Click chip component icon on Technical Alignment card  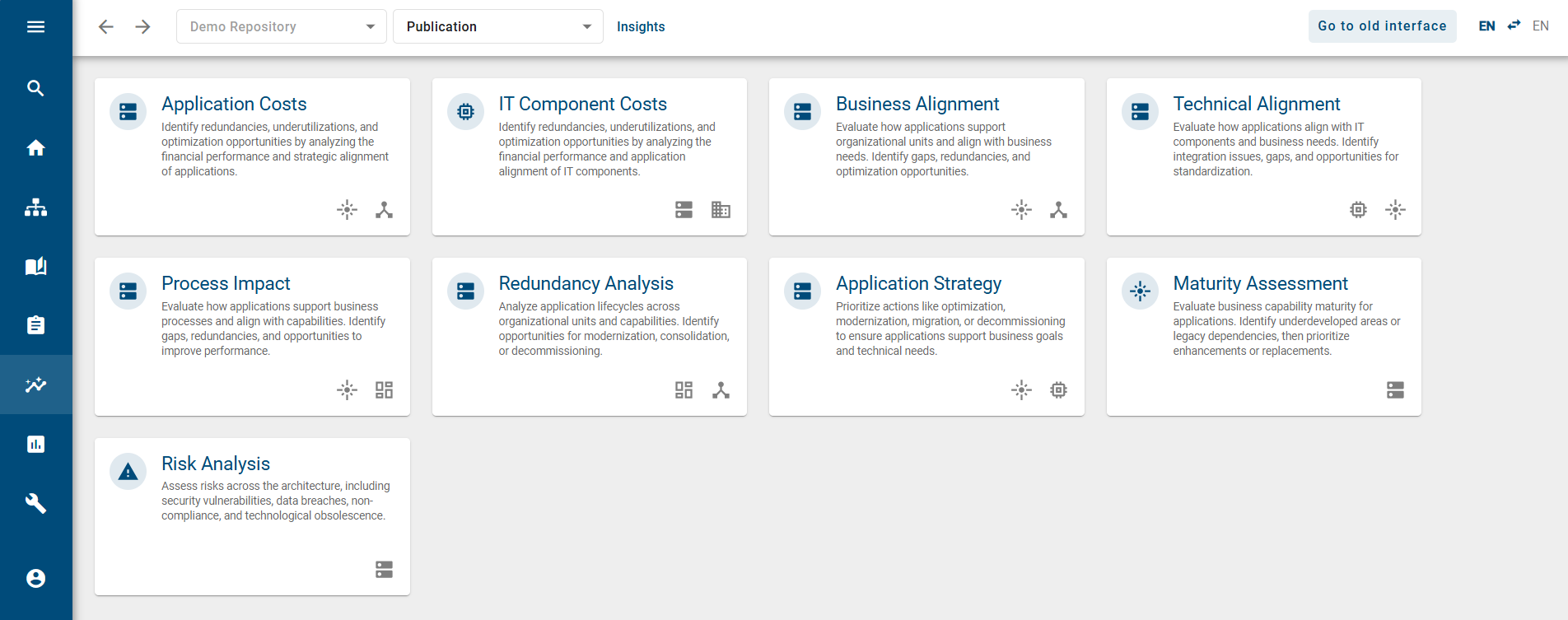pos(1359,210)
